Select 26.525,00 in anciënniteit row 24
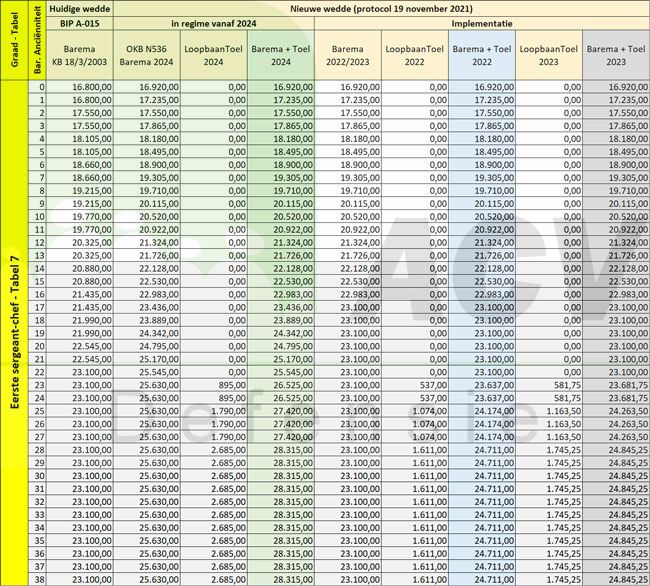 [281, 398]
